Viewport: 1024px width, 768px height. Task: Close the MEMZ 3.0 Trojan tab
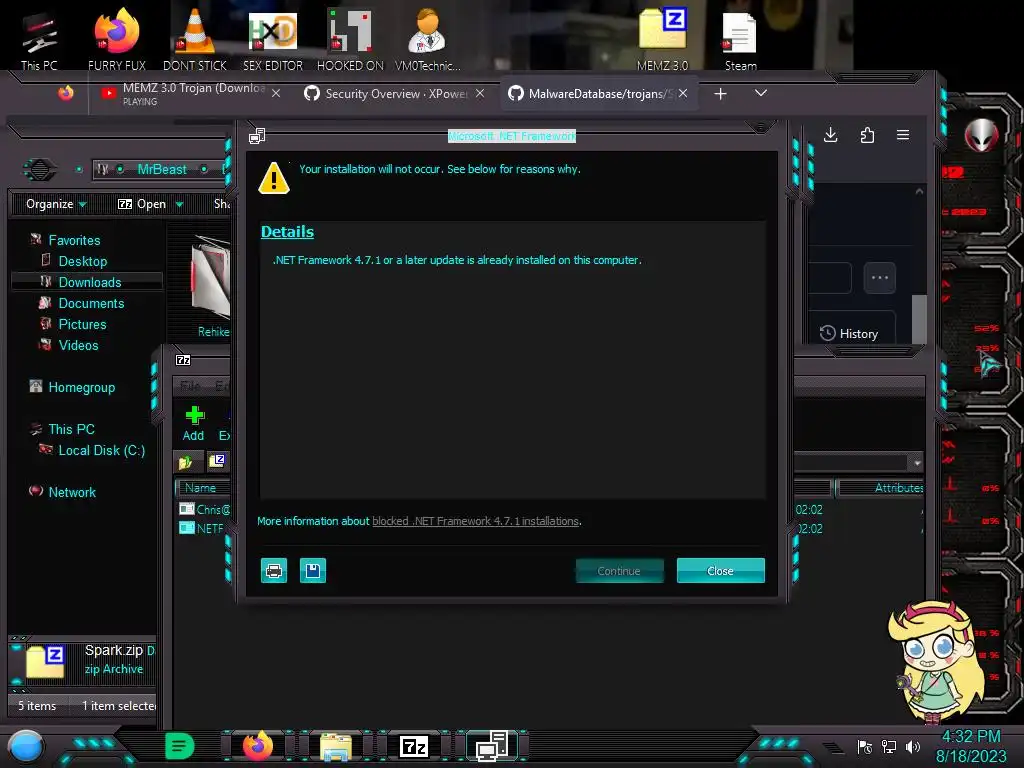tap(276, 93)
